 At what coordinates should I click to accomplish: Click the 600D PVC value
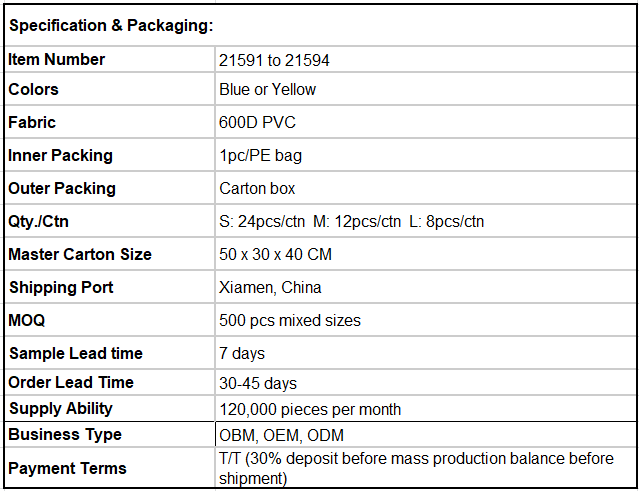click(x=258, y=123)
